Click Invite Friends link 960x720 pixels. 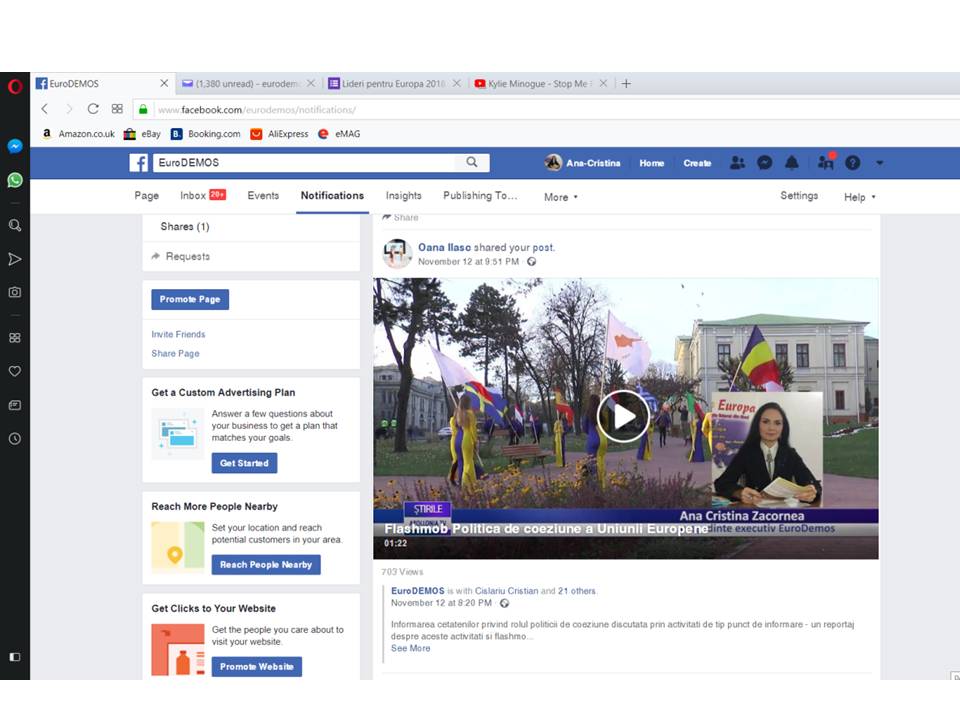click(178, 334)
